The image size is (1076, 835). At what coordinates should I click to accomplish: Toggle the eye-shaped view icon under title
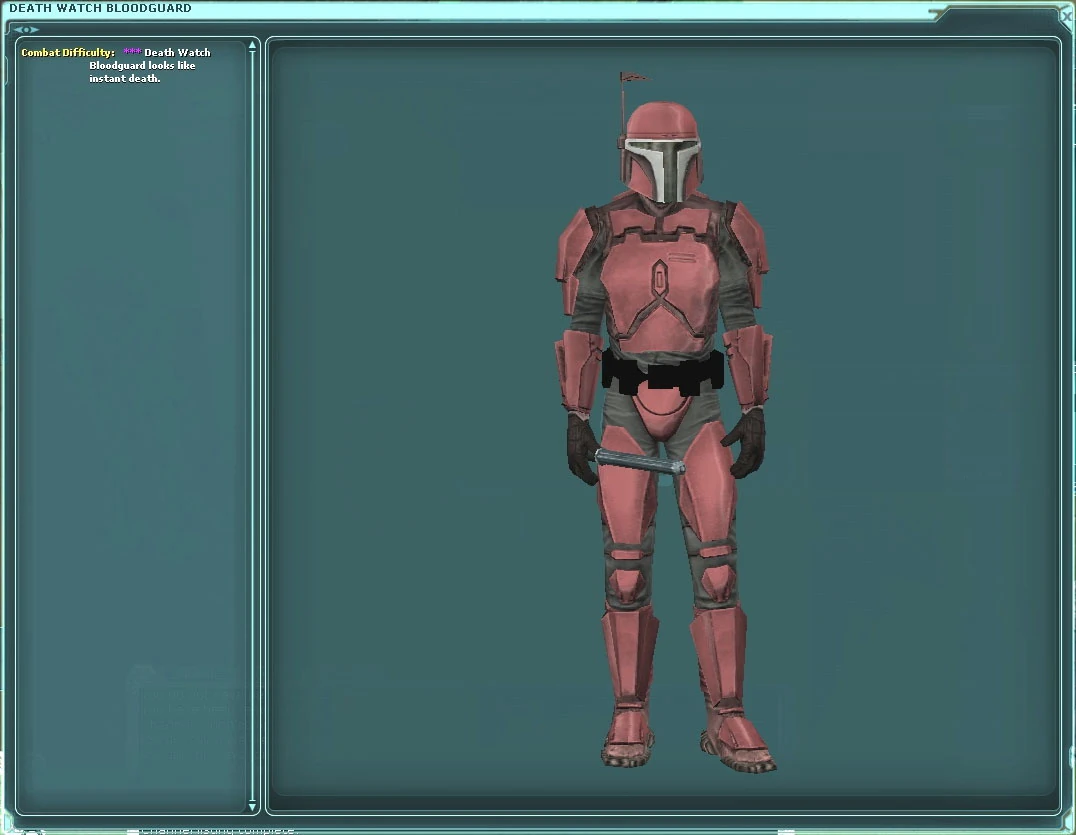point(26,30)
